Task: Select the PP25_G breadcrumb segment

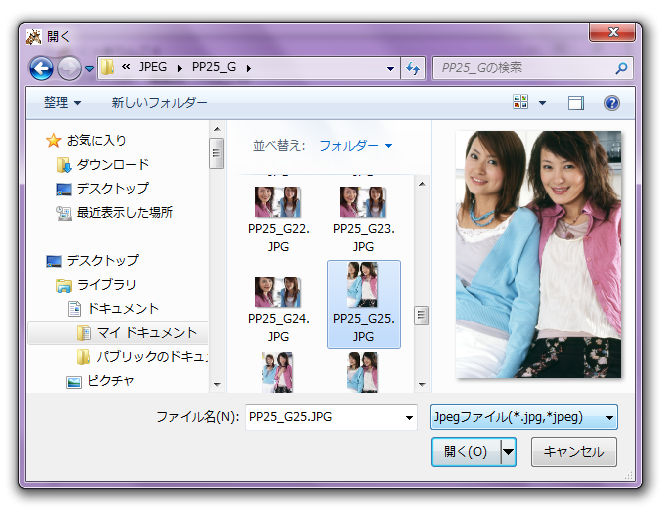Action: click(x=214, y=67)
